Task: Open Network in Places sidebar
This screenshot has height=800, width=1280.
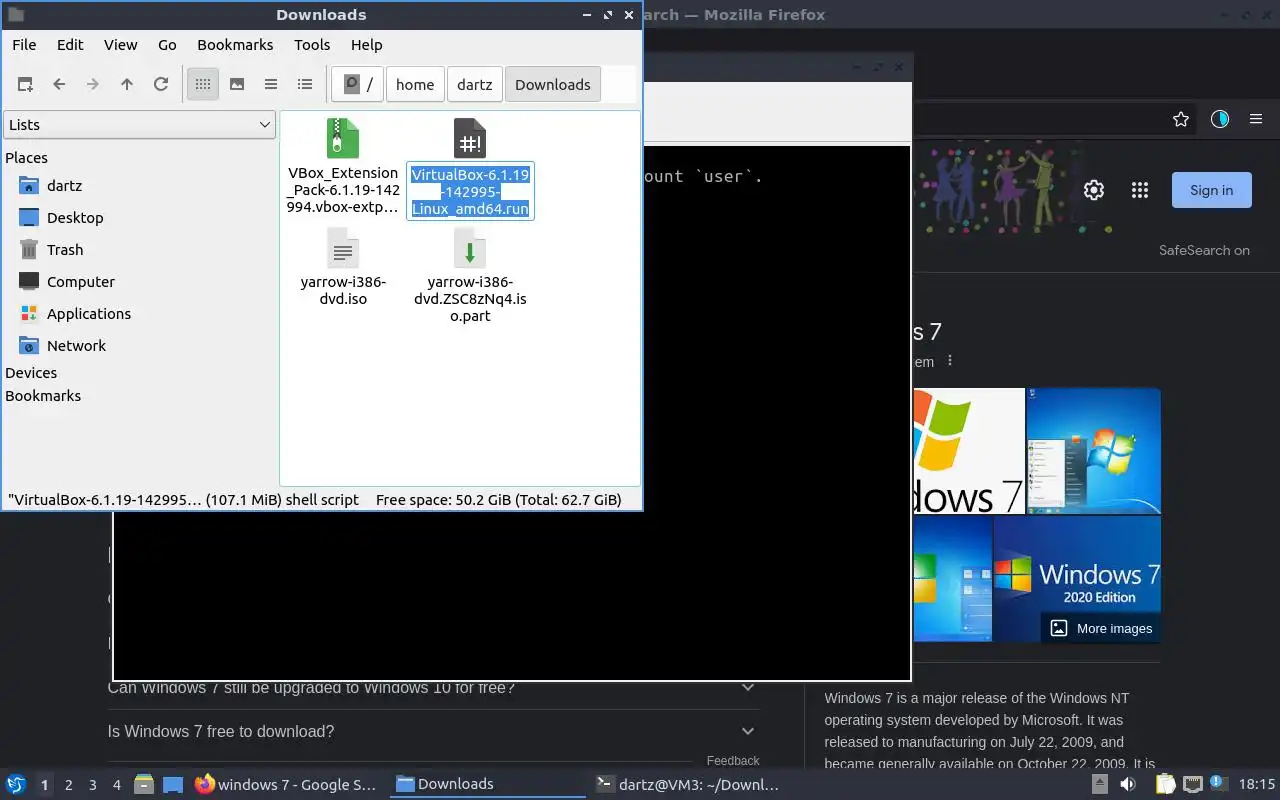Action: coord(76,346)
